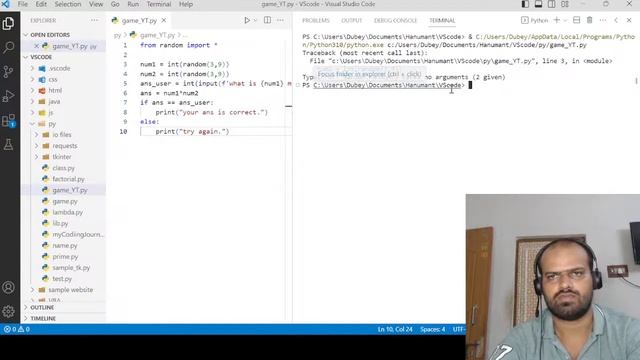Open the Explorer view in activity bar
Viewport: 640px width, 360px height.
coord(8,23)
